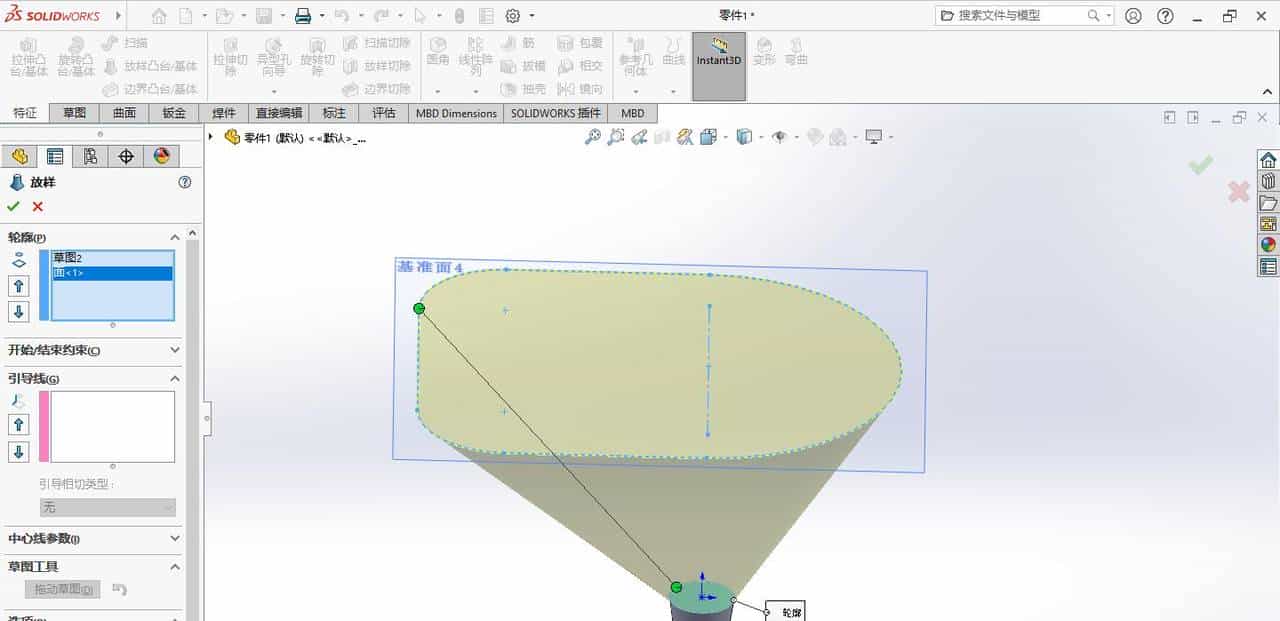Select the 旋转凸台/基体 (Revolved Boss) tool
Image resolution: width=1280 pixels, height=621 pixels.
tap(76, 60)
